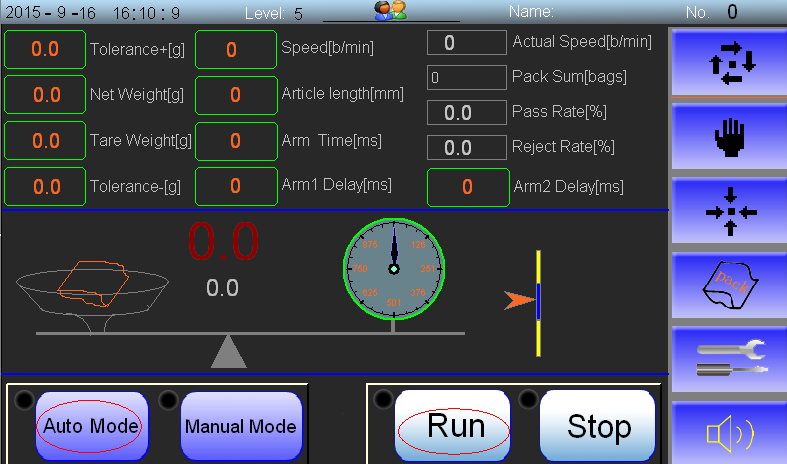
Task: Open the Pack bag icon button
Action: pos(729,286)
